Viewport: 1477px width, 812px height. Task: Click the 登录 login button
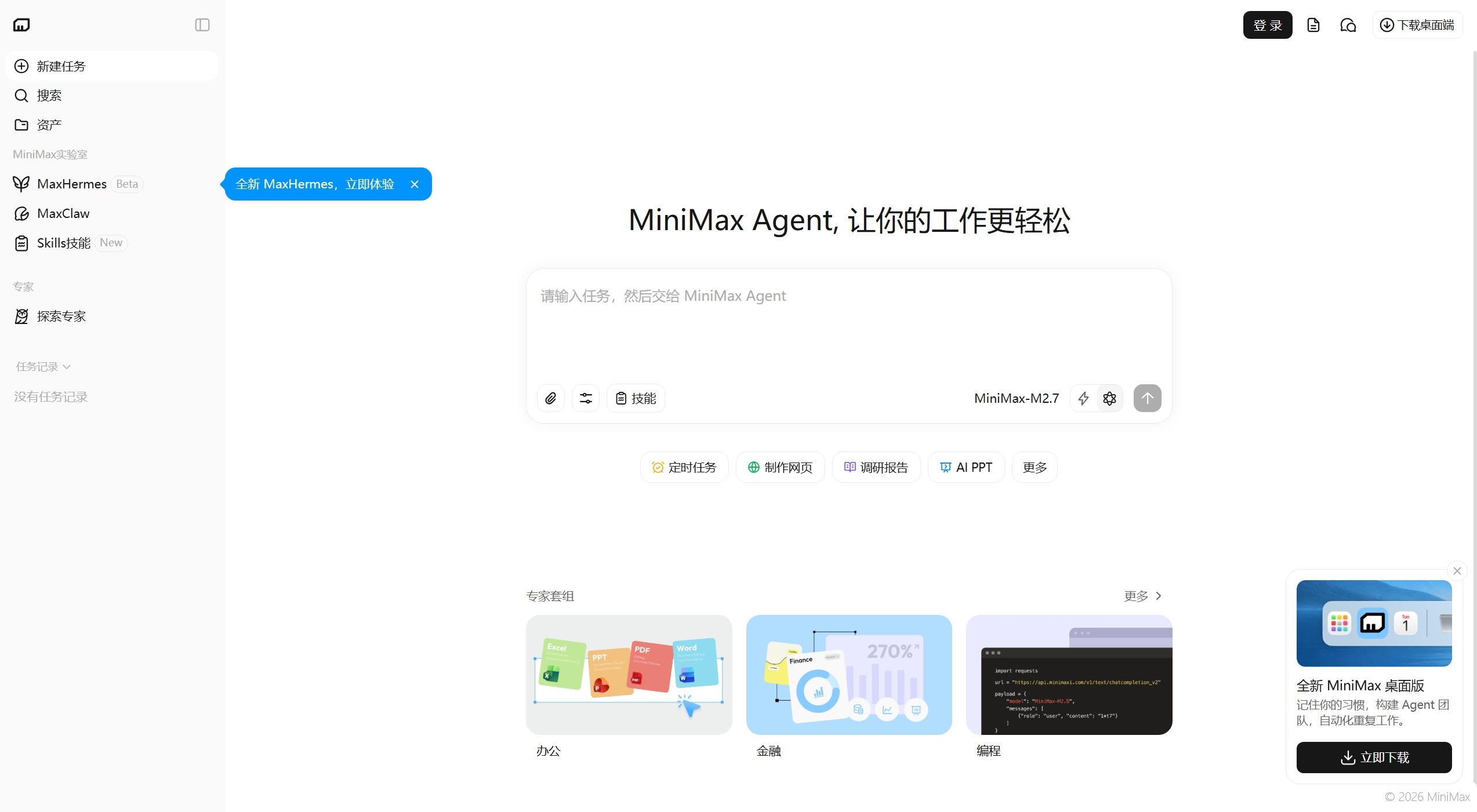pos(1268,25)
